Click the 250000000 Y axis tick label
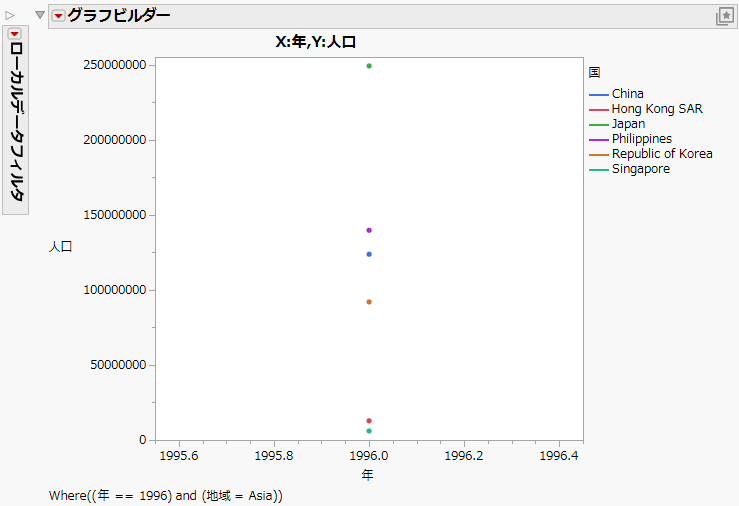Screen dimensions: 739x506 [115, 65]
